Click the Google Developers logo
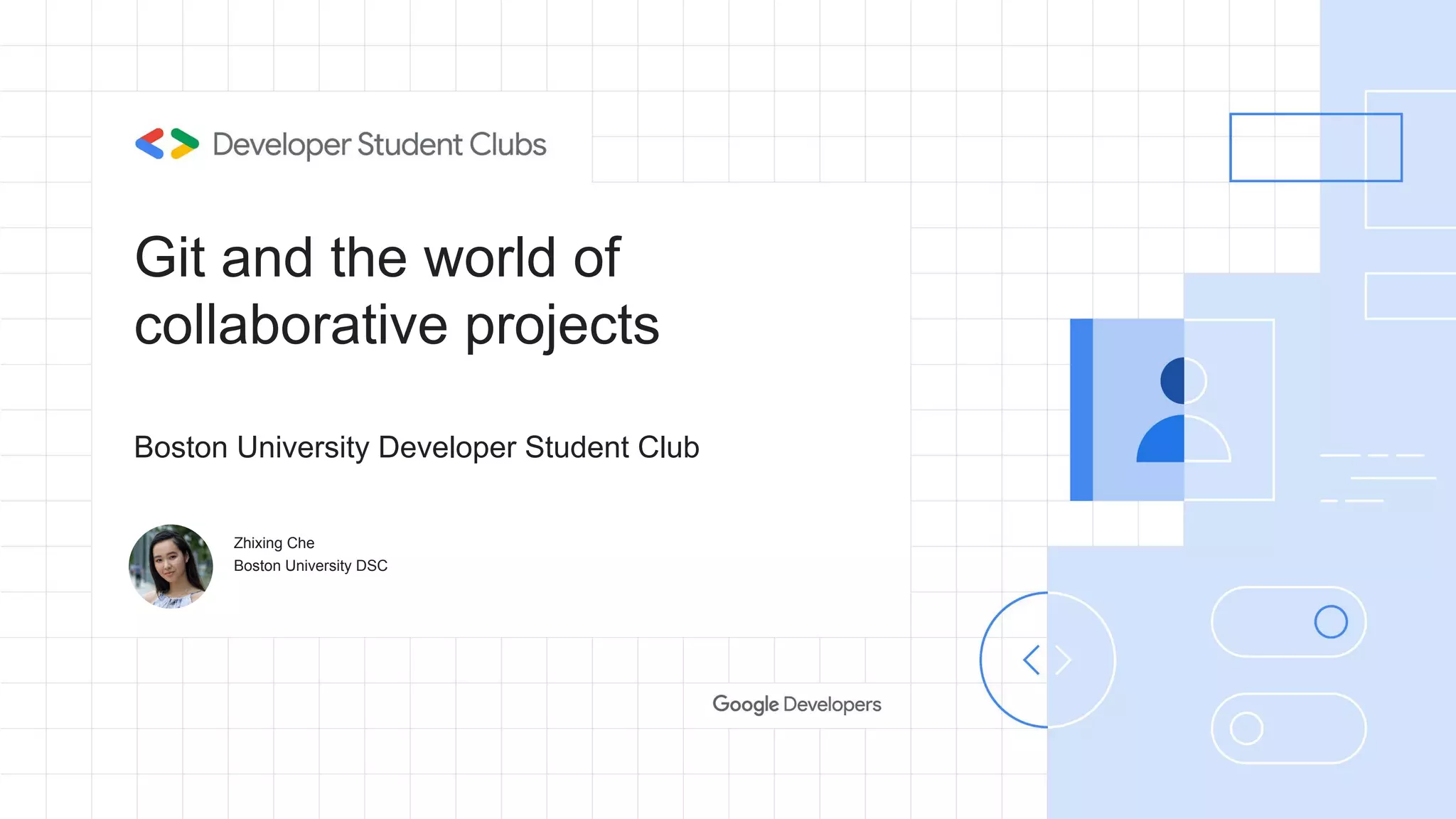The image size is (1456, 819). click(796, 704)
